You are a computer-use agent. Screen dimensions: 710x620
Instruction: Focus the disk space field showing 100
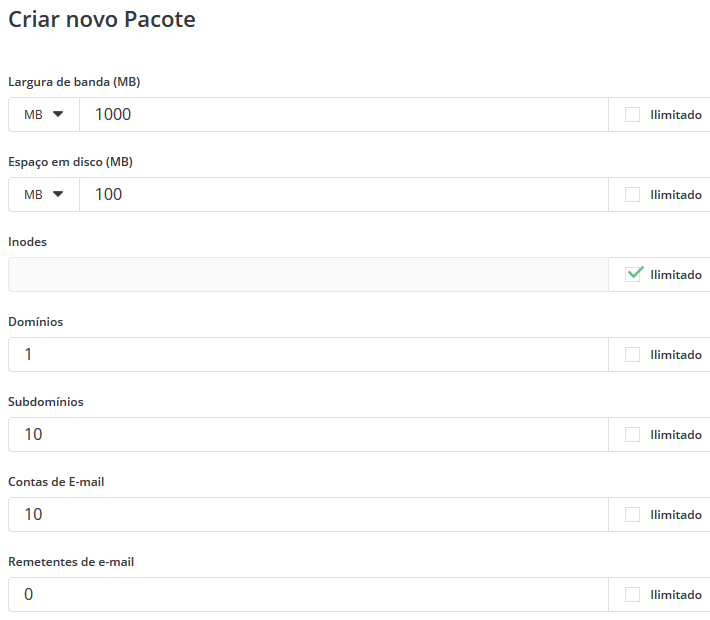tap(344, 195)
